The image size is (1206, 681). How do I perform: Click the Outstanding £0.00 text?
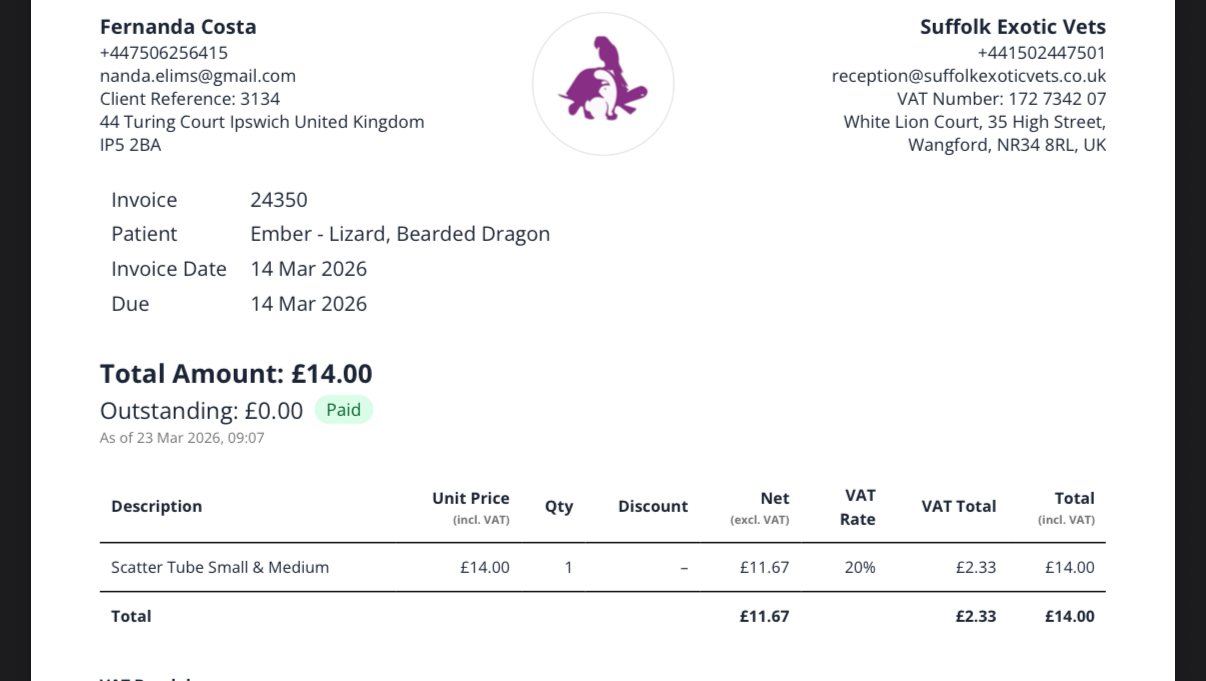pos(201,411)
